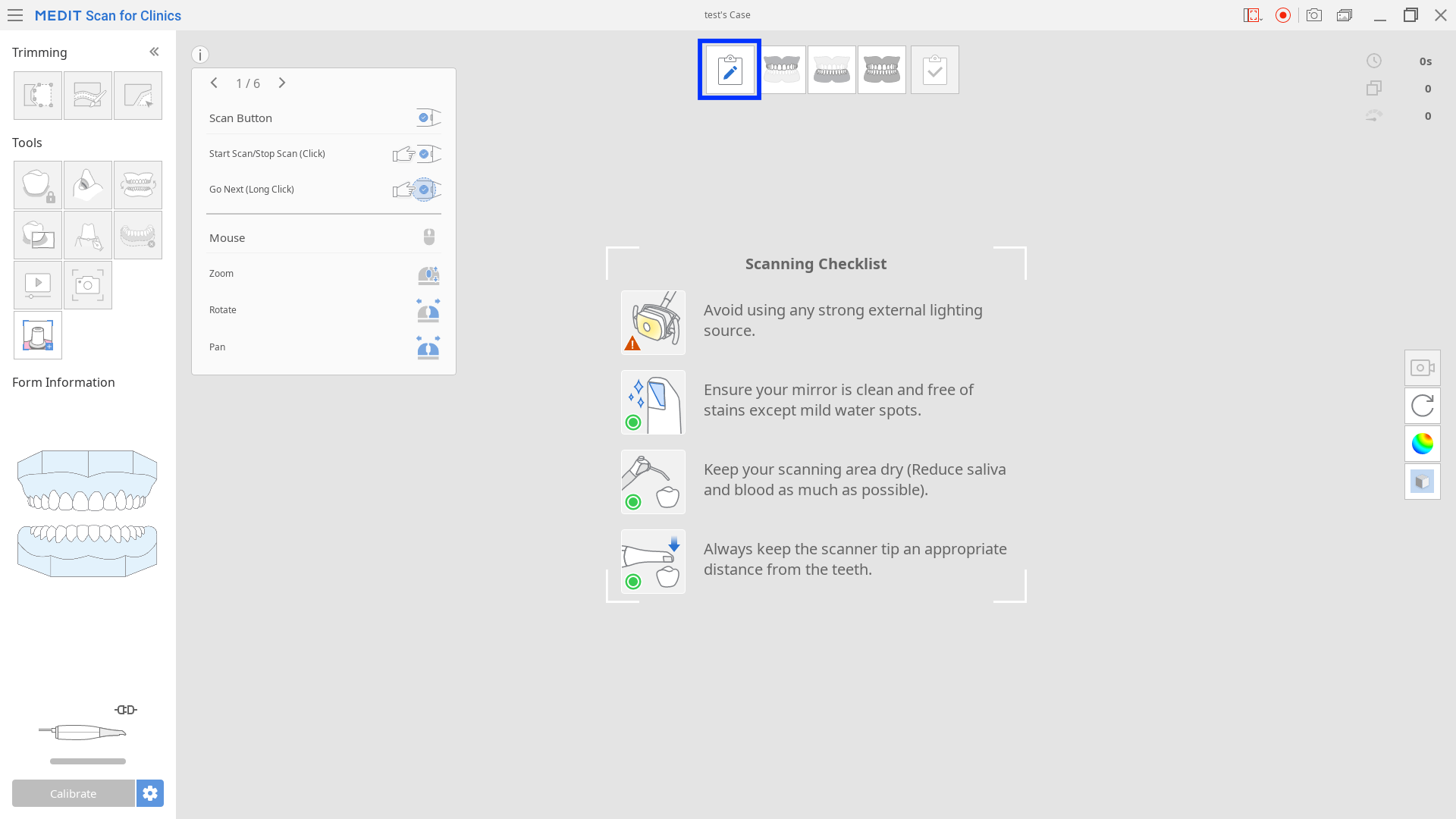Click the Calibrate button
This screenshot has height=819, width=1456.
[x=73, y=793]
